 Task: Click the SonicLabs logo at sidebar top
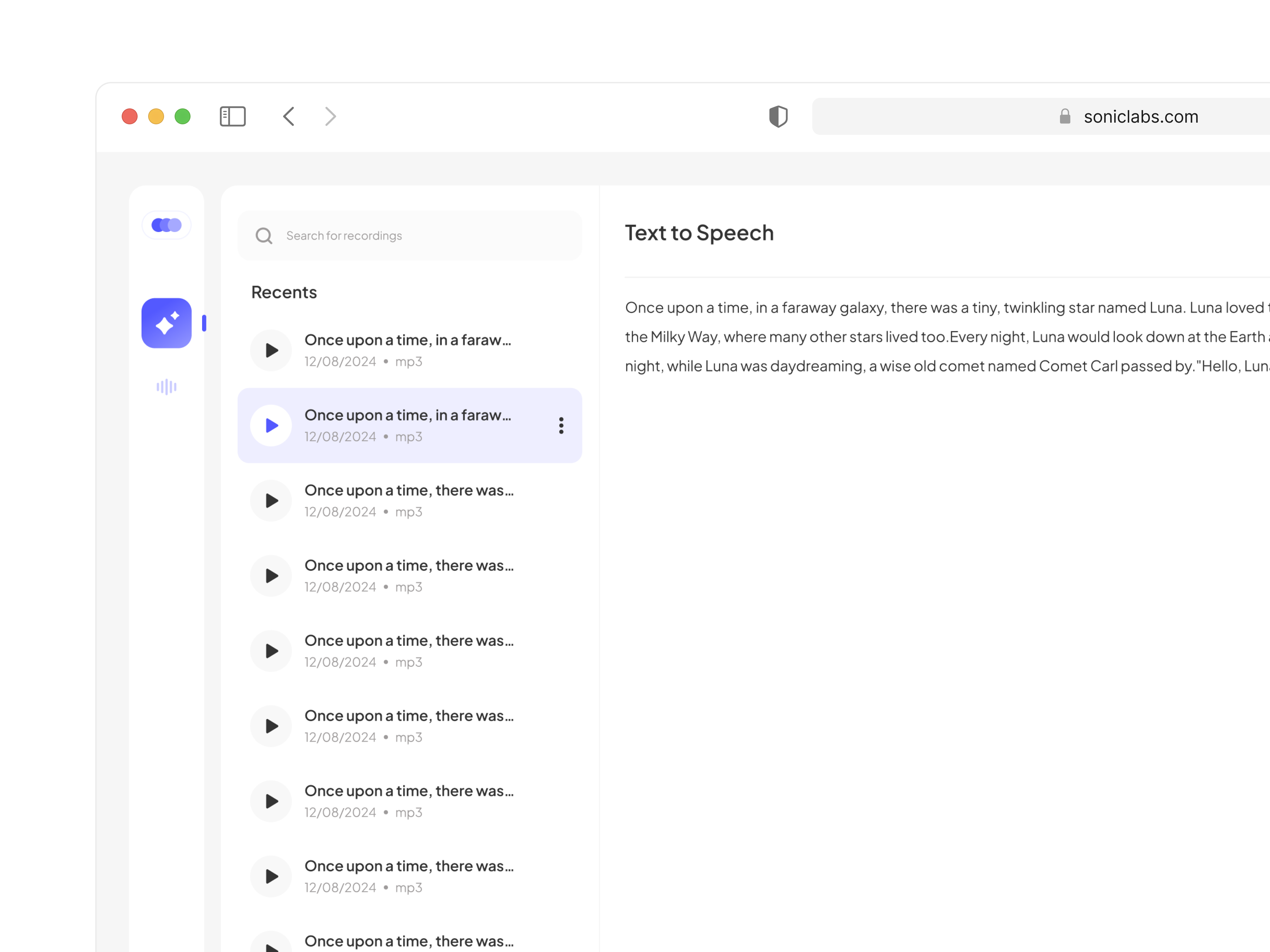click(x=166, y=224)
